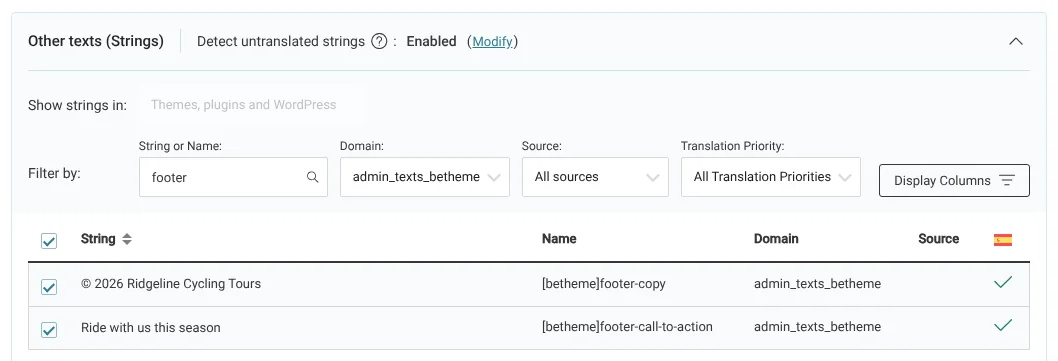
Task: Click the Spanish flag column icon
Action: (1003, 240)
